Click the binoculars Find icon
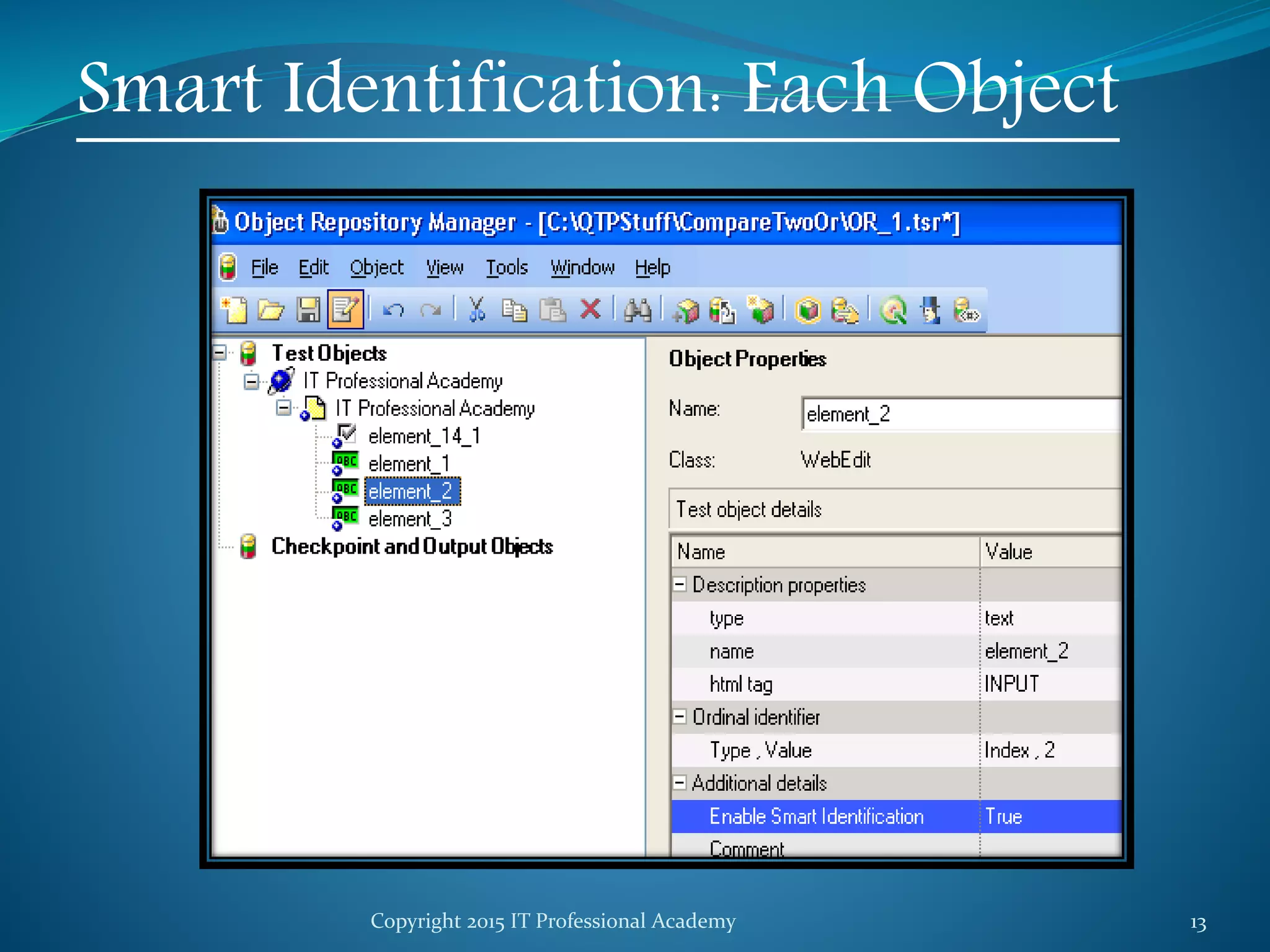Image resolution: width=1270 pixels, height=952 pixels. 637,310
